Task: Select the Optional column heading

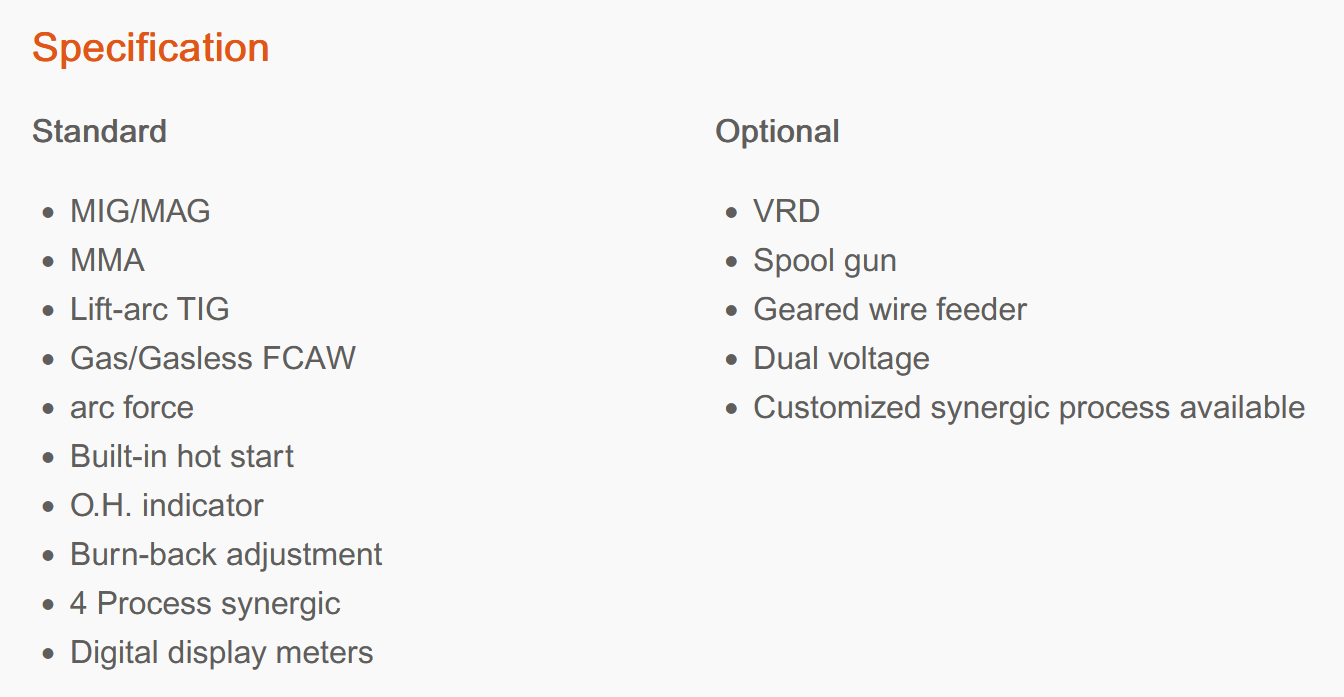Action: (x=777, y=132)
